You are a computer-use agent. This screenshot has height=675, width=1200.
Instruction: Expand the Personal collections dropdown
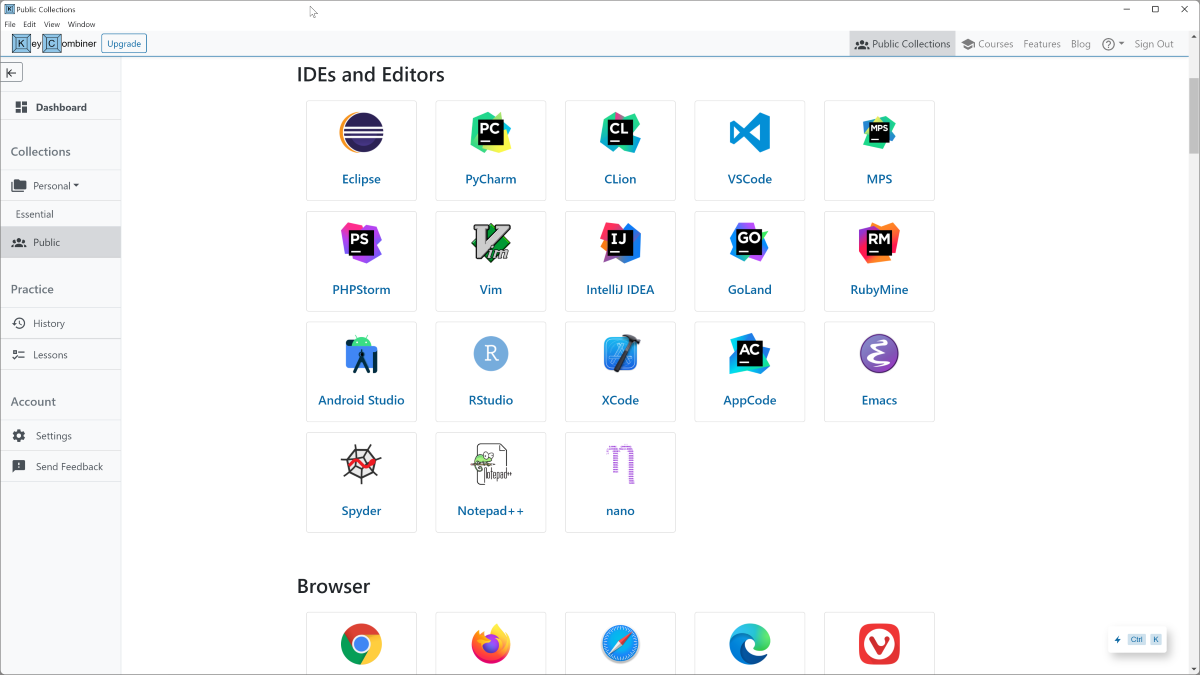click(x=55, y=186)
